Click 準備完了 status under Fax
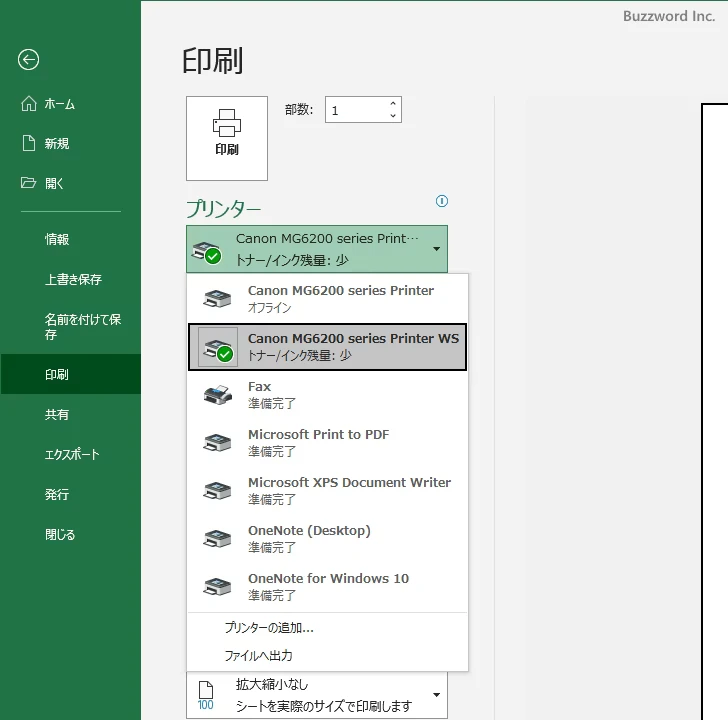The image size is (728, 720). 272,403
